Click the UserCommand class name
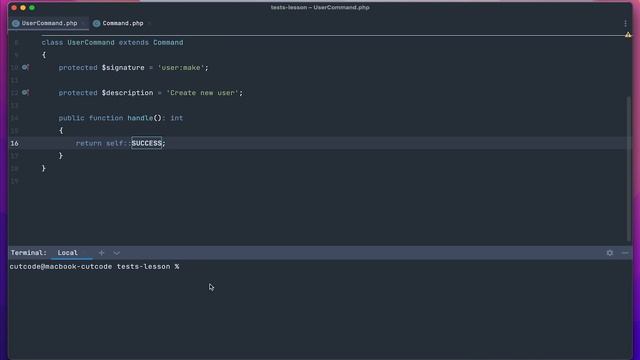This screenshot has width=640, height=360. coord(91,42)
